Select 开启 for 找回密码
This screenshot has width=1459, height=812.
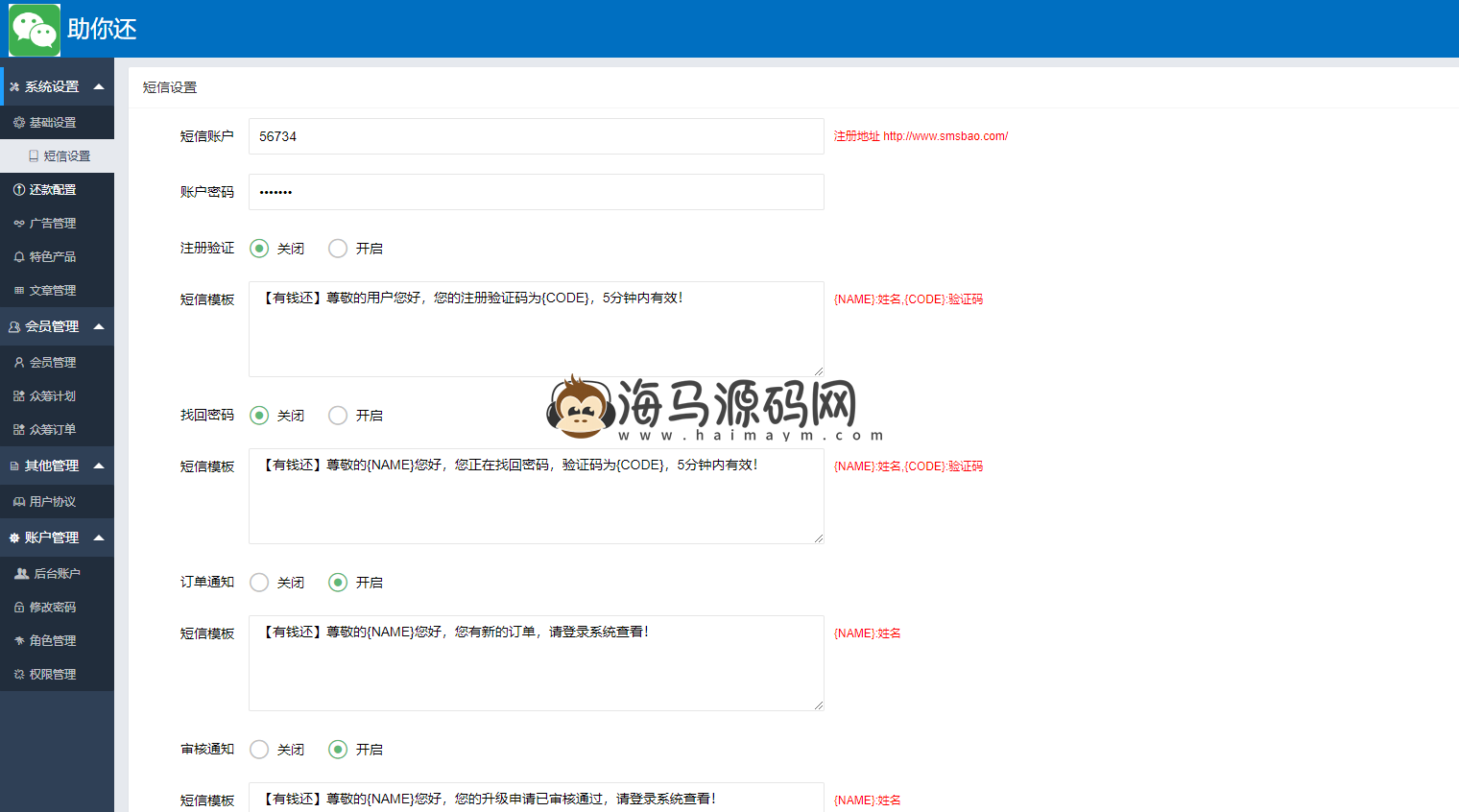coord(338,416)
